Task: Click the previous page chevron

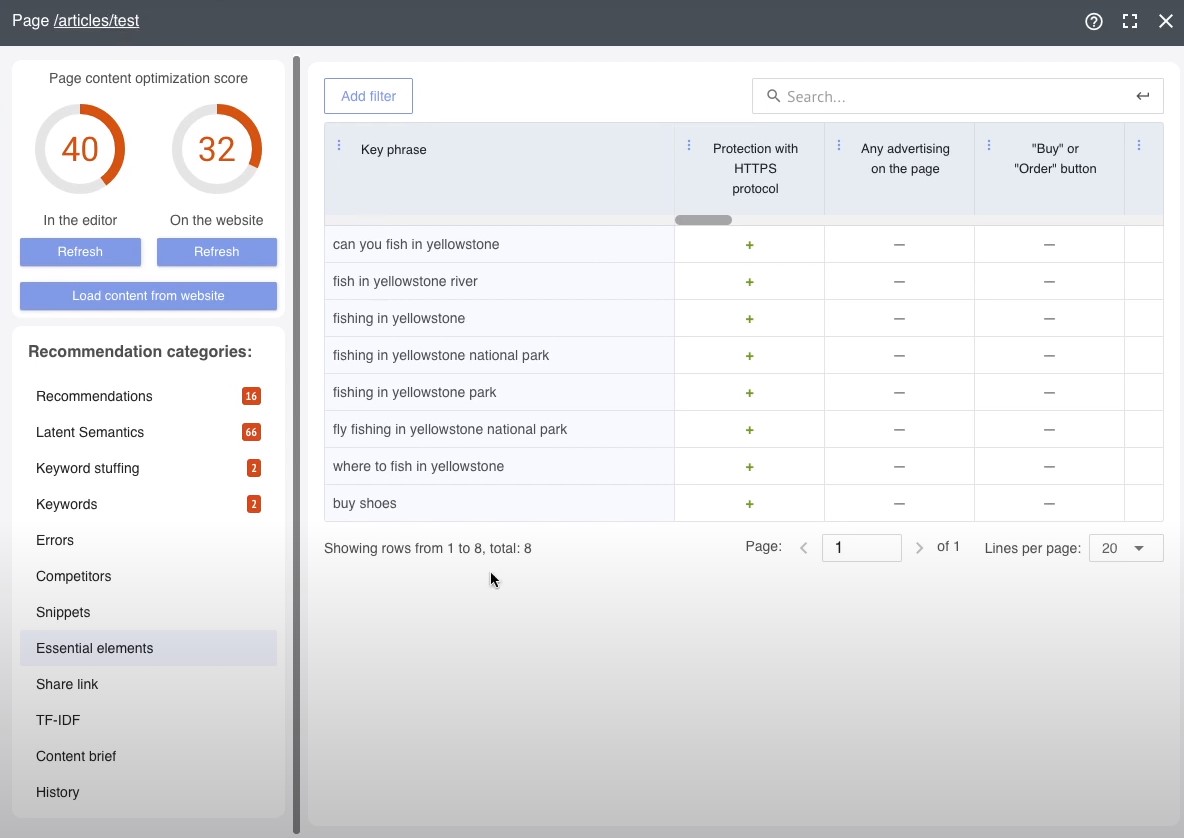Action: click(804, 548)
